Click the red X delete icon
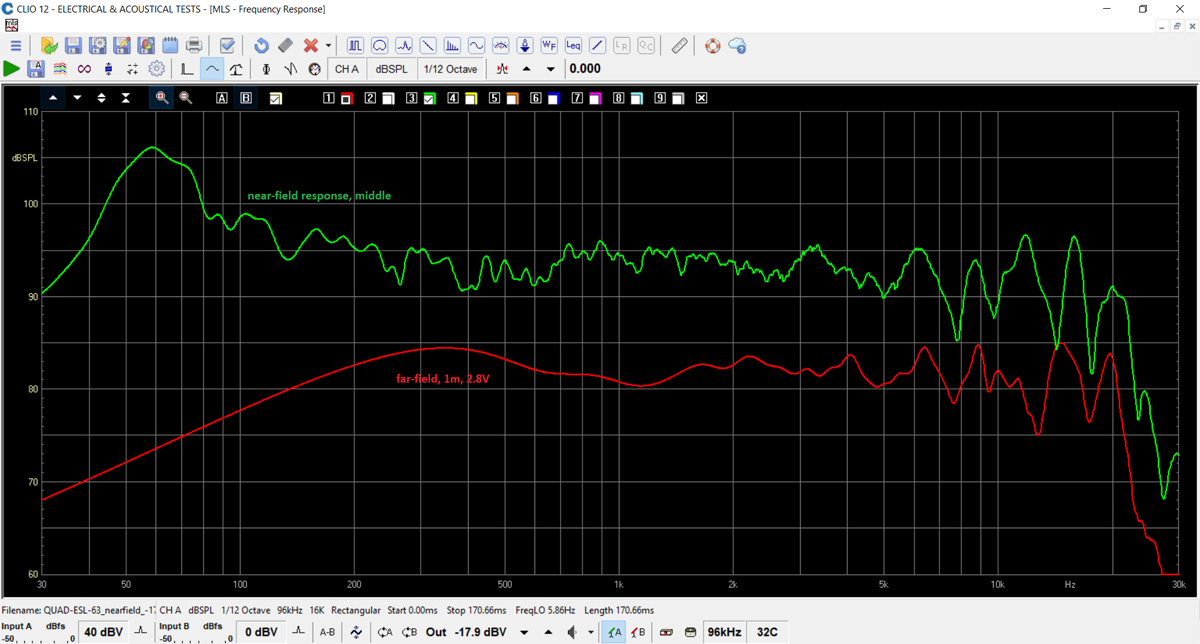This screenshot has height=644, width=1200. coord(311,45)
